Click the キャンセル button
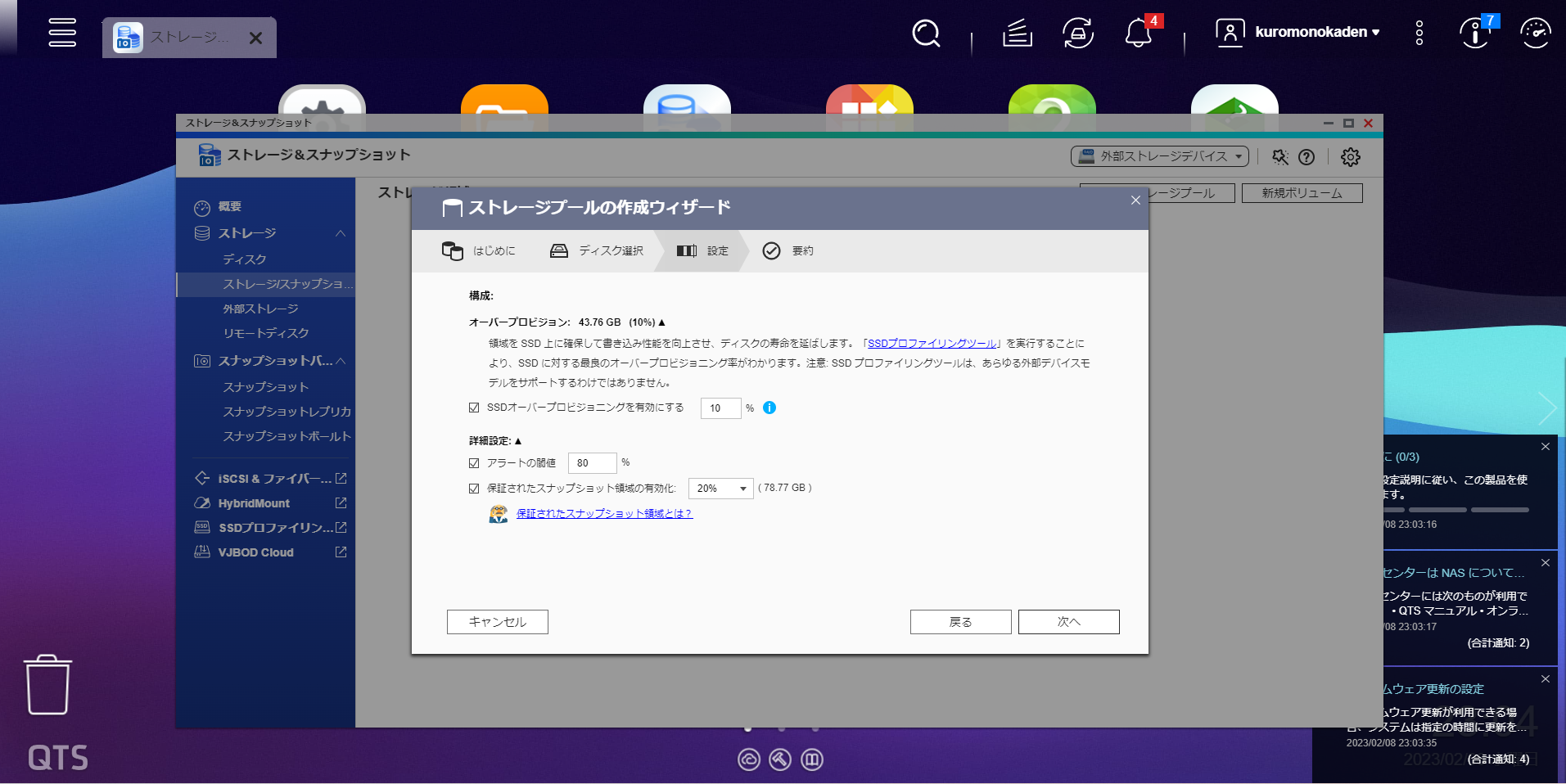The image size is (1566, 784). coord(498,622)
